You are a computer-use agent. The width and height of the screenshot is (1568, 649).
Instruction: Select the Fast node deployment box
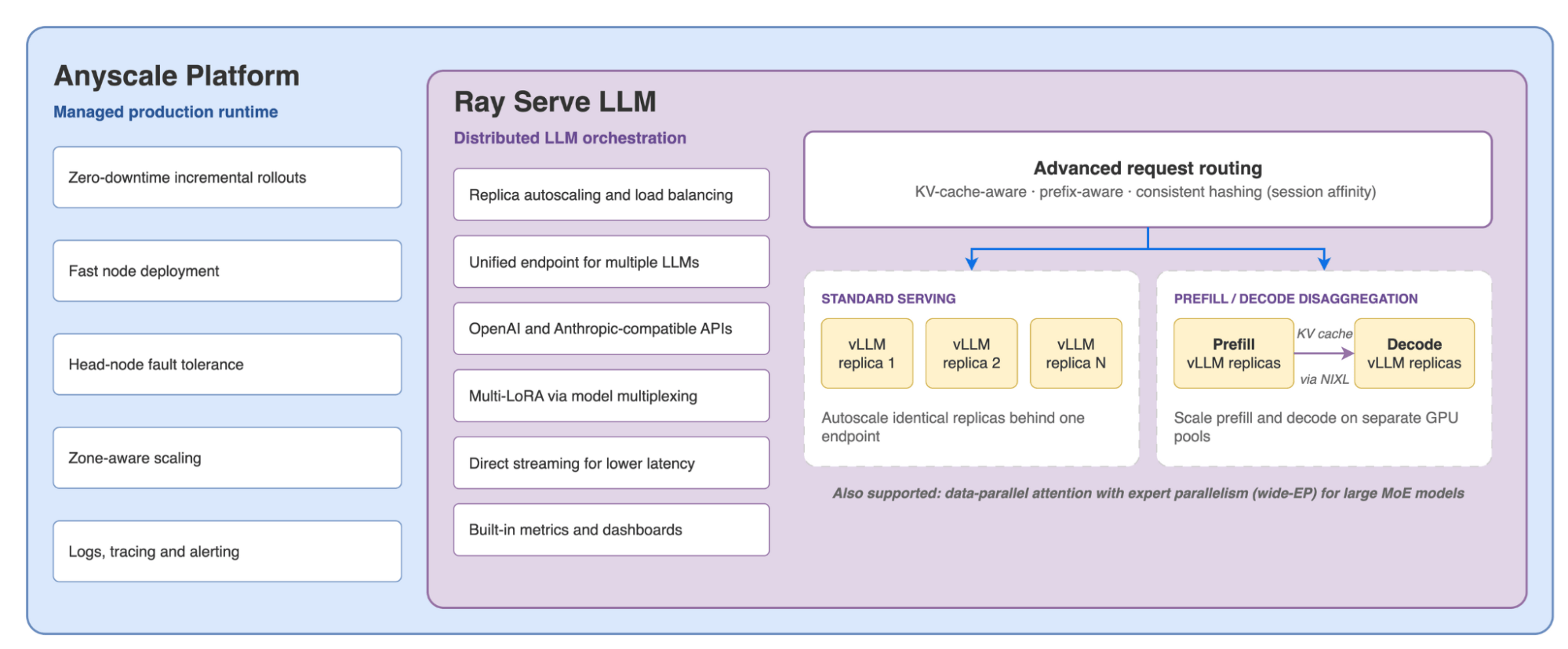[227, 270]
